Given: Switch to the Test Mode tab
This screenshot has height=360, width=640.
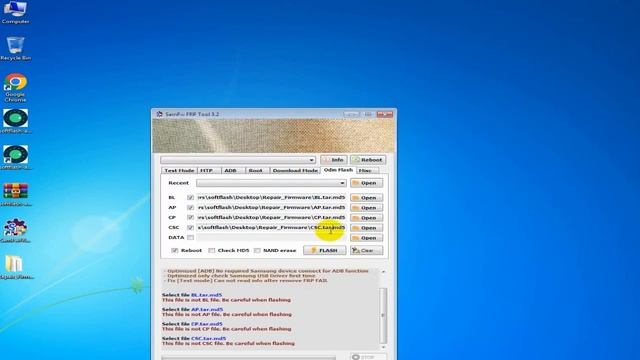Looking at the screenshot, I should pos(179,170).
